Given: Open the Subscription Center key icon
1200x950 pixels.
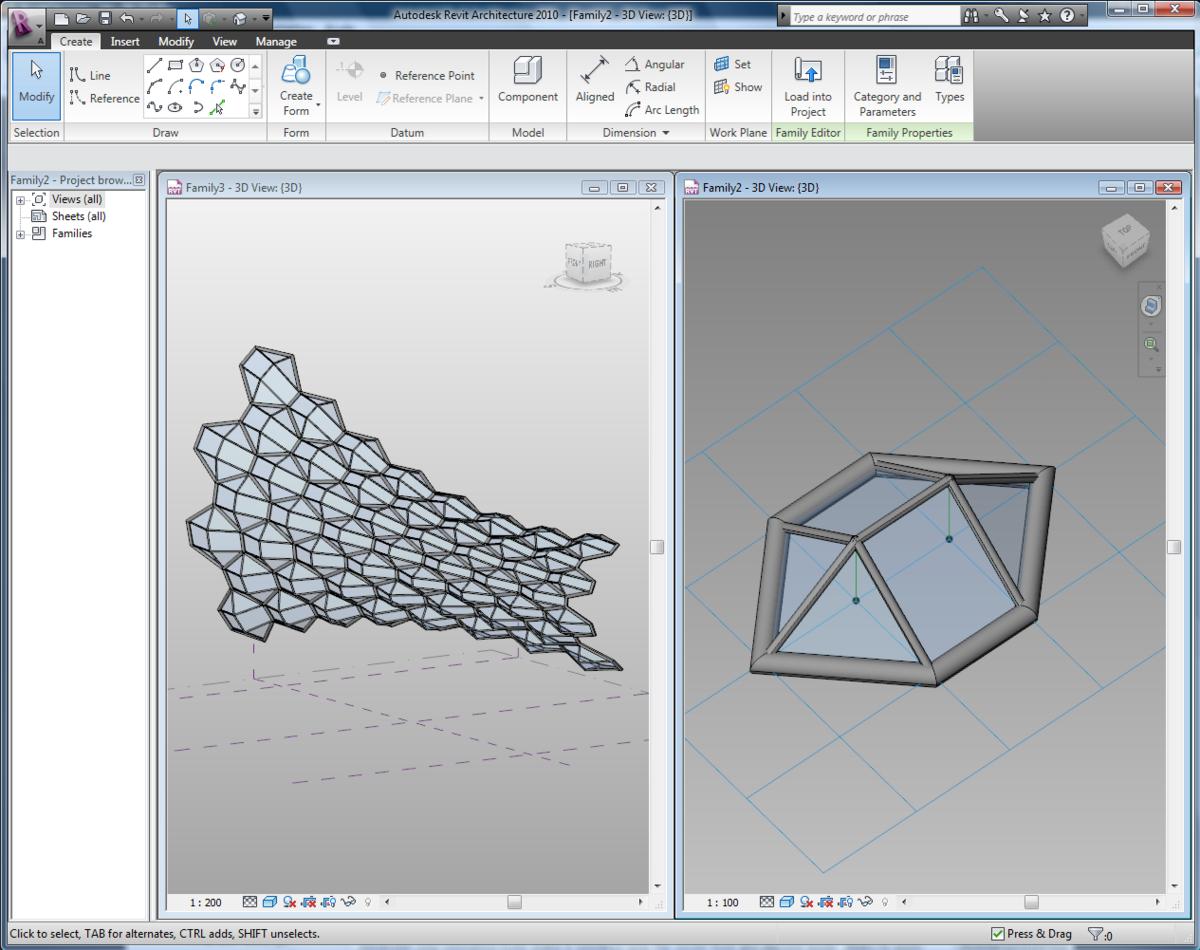Looking at the screenshot, I should coord(1001,16).
